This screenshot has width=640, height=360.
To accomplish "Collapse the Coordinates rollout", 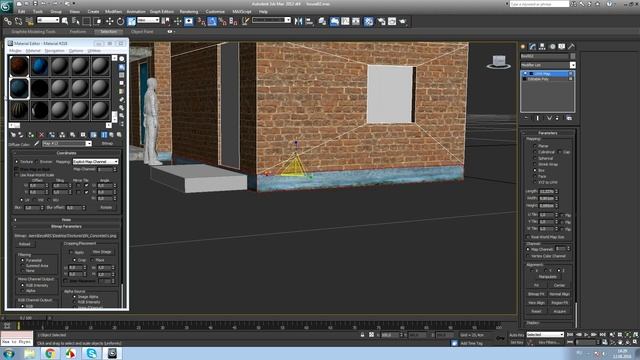I will pyautogui.click(x=66, y=153).
